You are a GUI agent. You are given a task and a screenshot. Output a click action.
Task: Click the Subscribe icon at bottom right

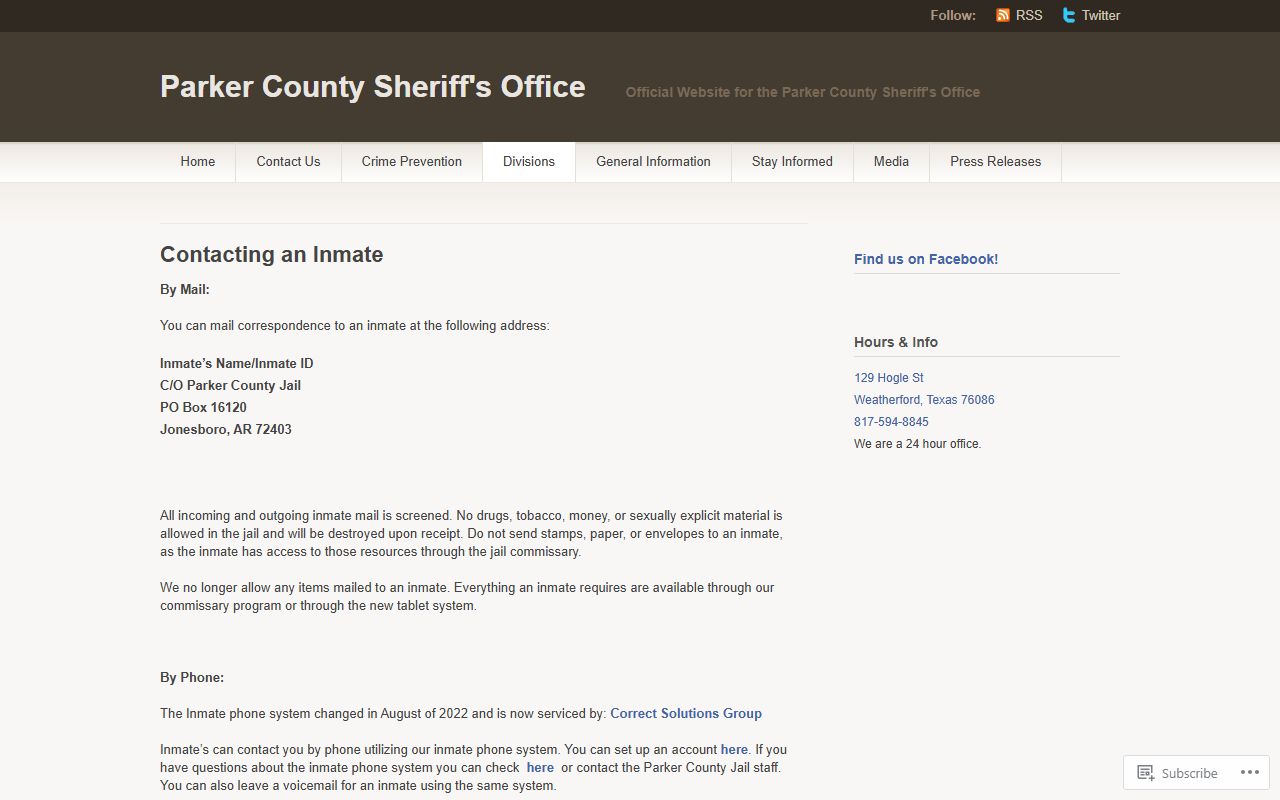pos(1146,773)
